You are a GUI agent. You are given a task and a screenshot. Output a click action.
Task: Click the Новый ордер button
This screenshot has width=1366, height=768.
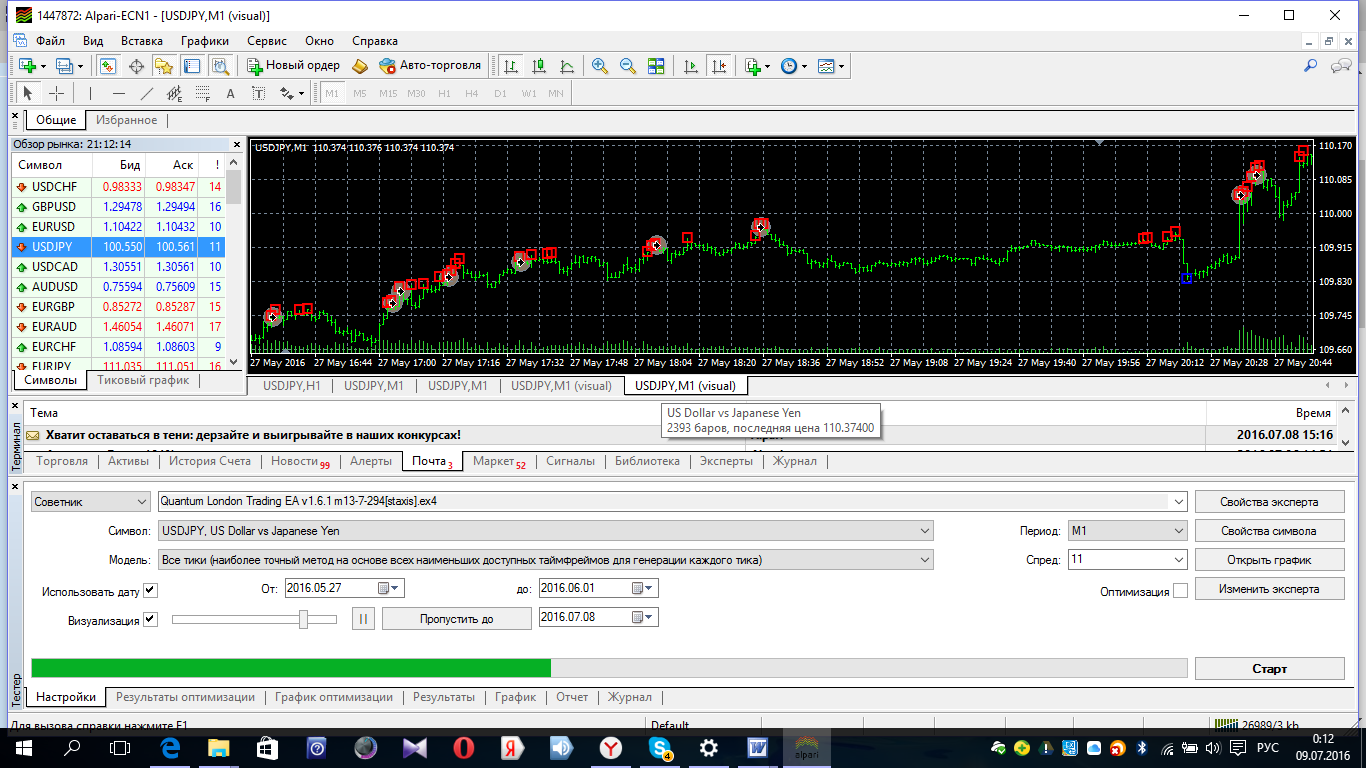294,66
